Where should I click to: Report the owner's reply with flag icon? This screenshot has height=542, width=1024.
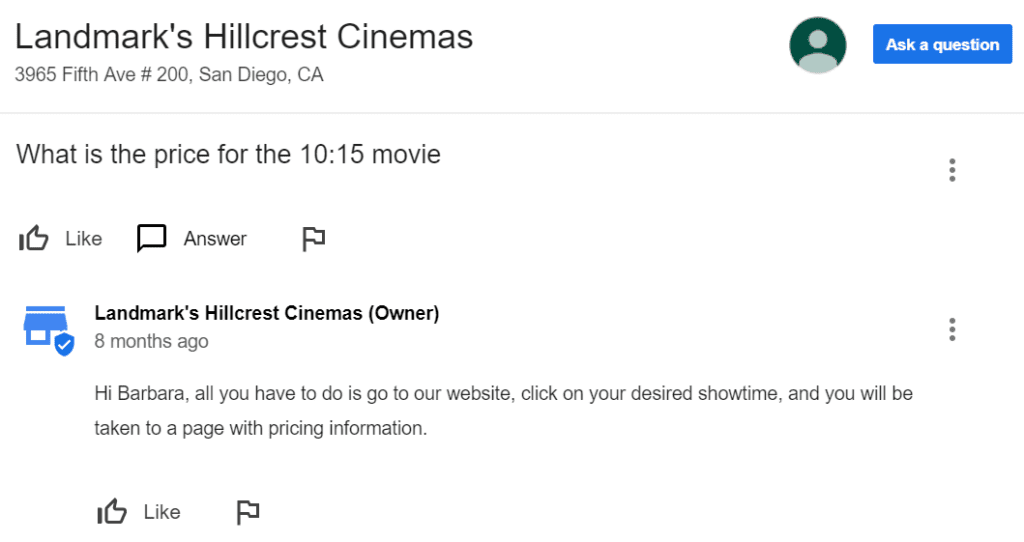click(248, 512)
